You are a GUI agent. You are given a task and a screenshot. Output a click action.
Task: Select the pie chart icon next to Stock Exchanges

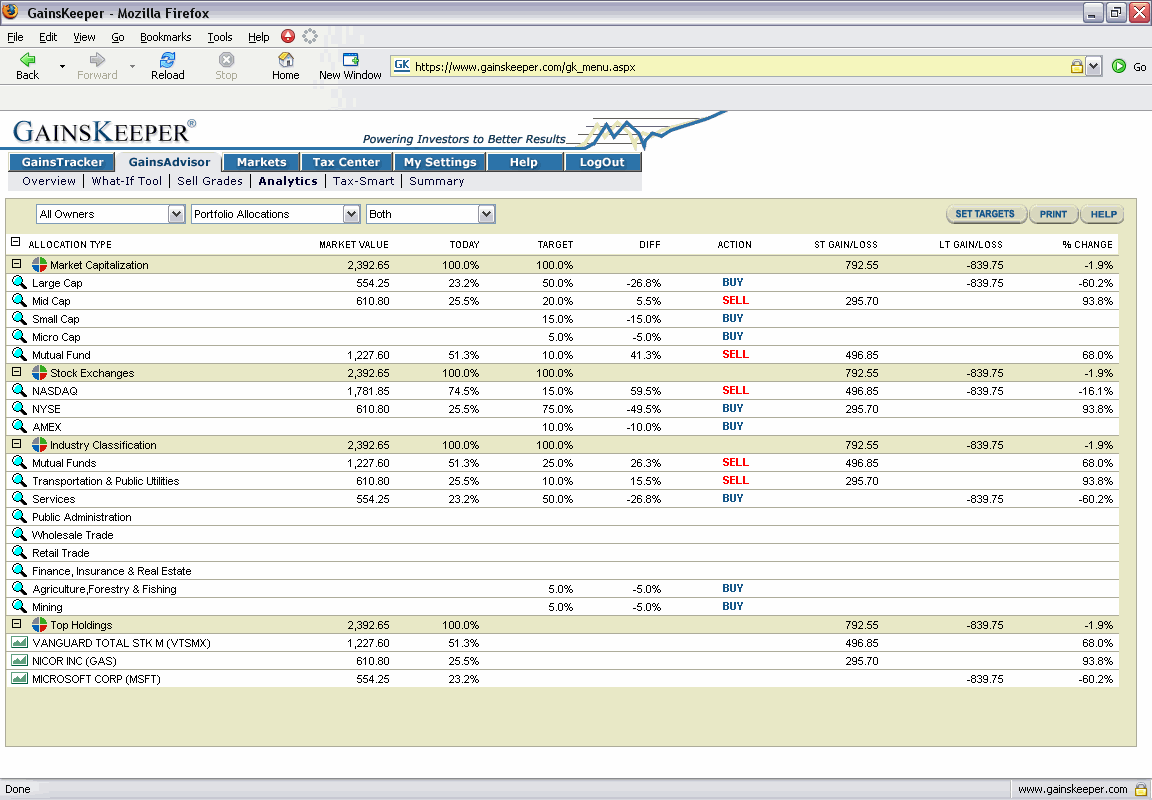[37, 372]
